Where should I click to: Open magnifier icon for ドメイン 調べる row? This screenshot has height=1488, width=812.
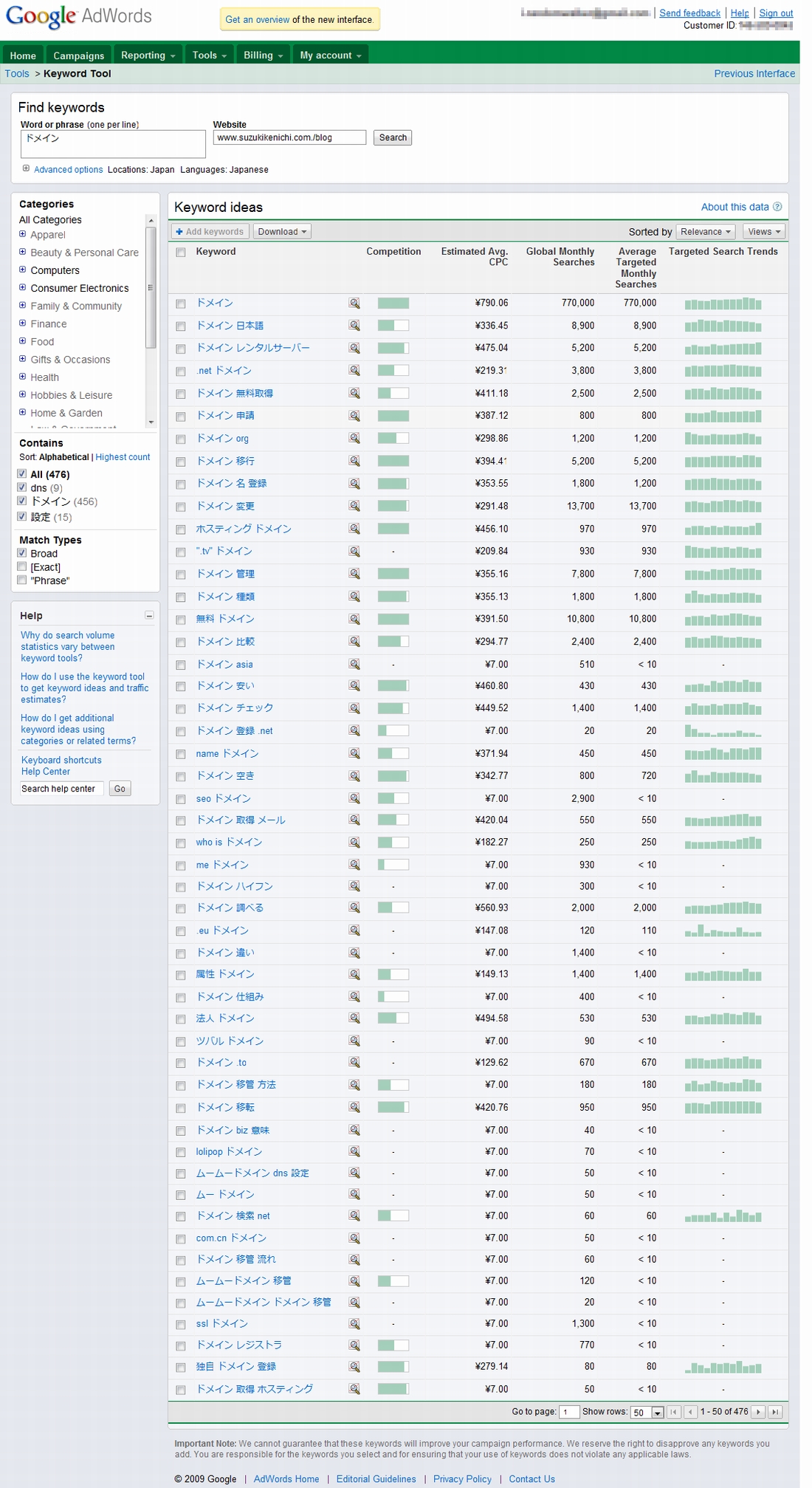click(x=354, y=908)
